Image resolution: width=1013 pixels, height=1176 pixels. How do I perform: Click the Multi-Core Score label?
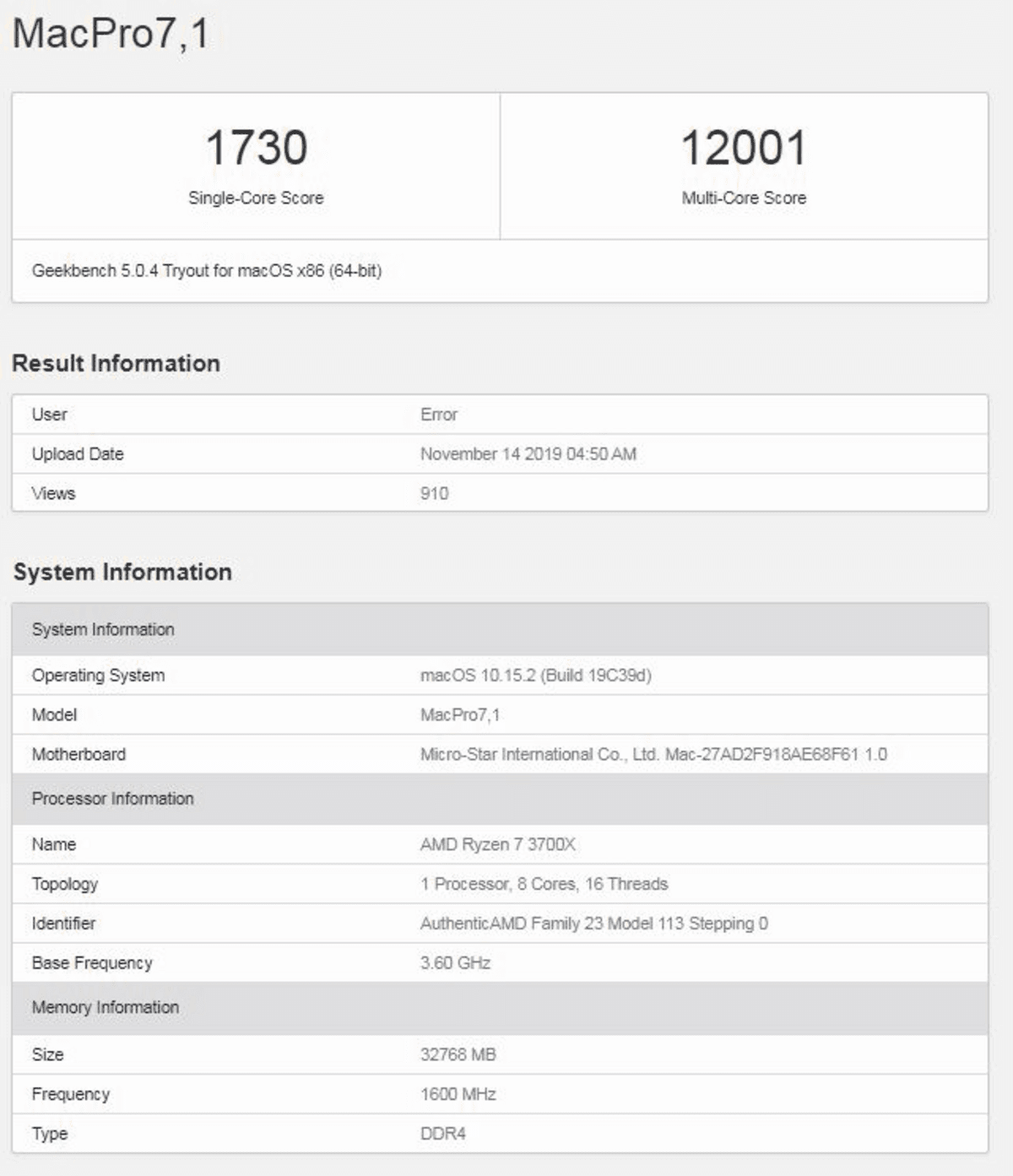[x=744, y=198]
